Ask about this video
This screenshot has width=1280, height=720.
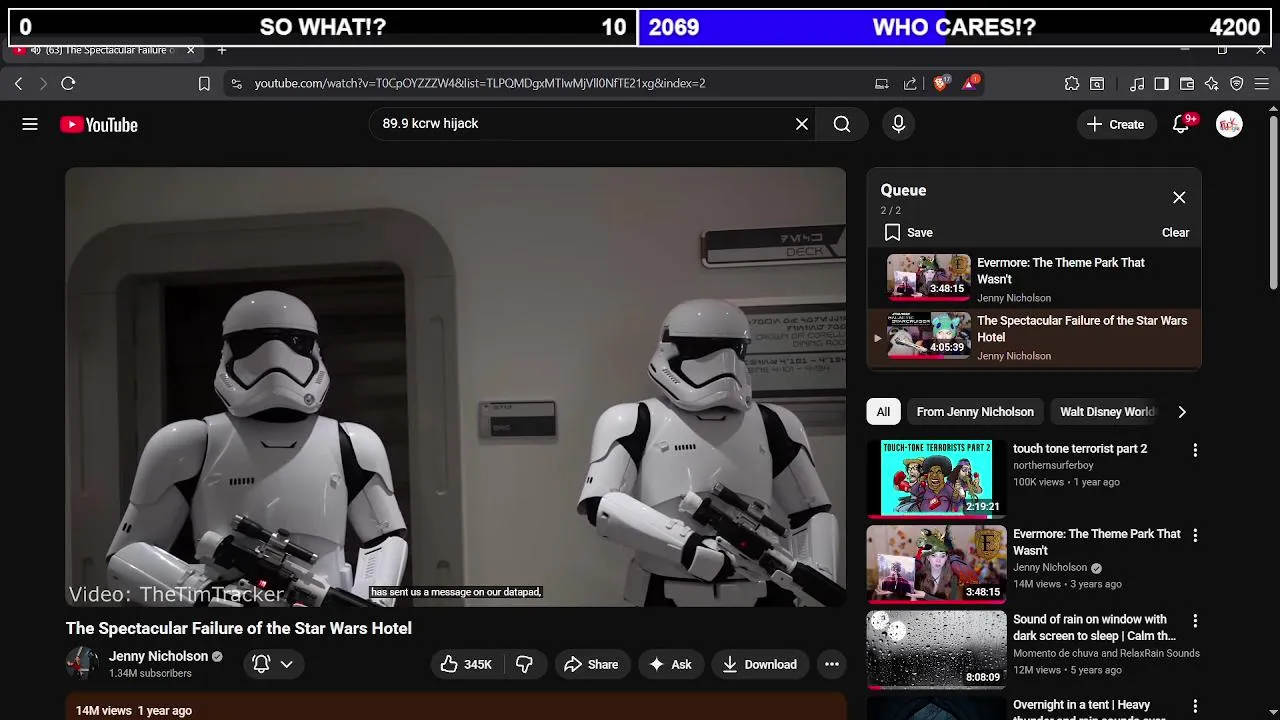pos(670,665)
